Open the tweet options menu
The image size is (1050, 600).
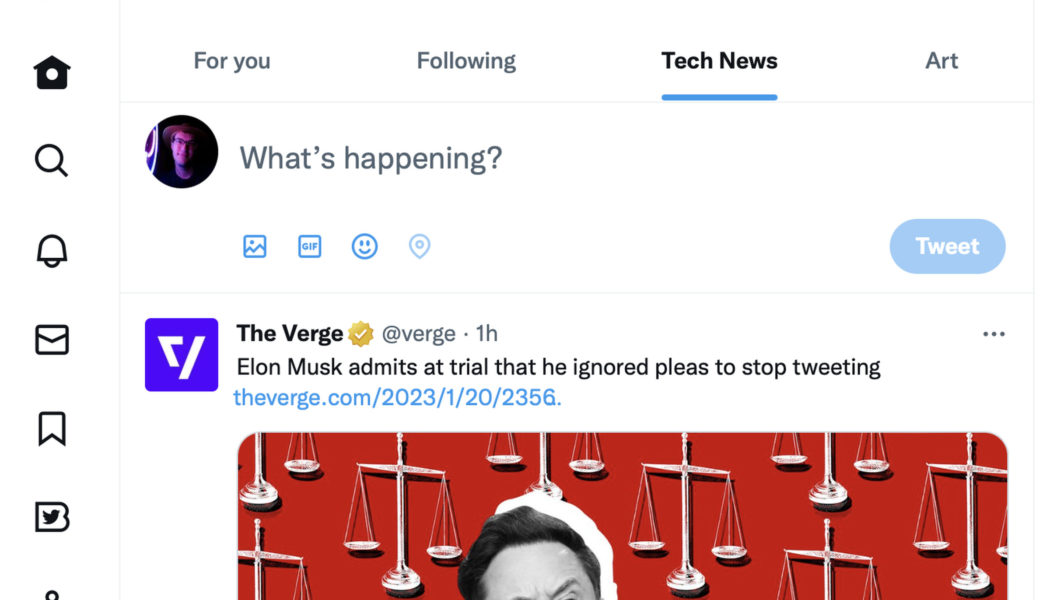994,334
